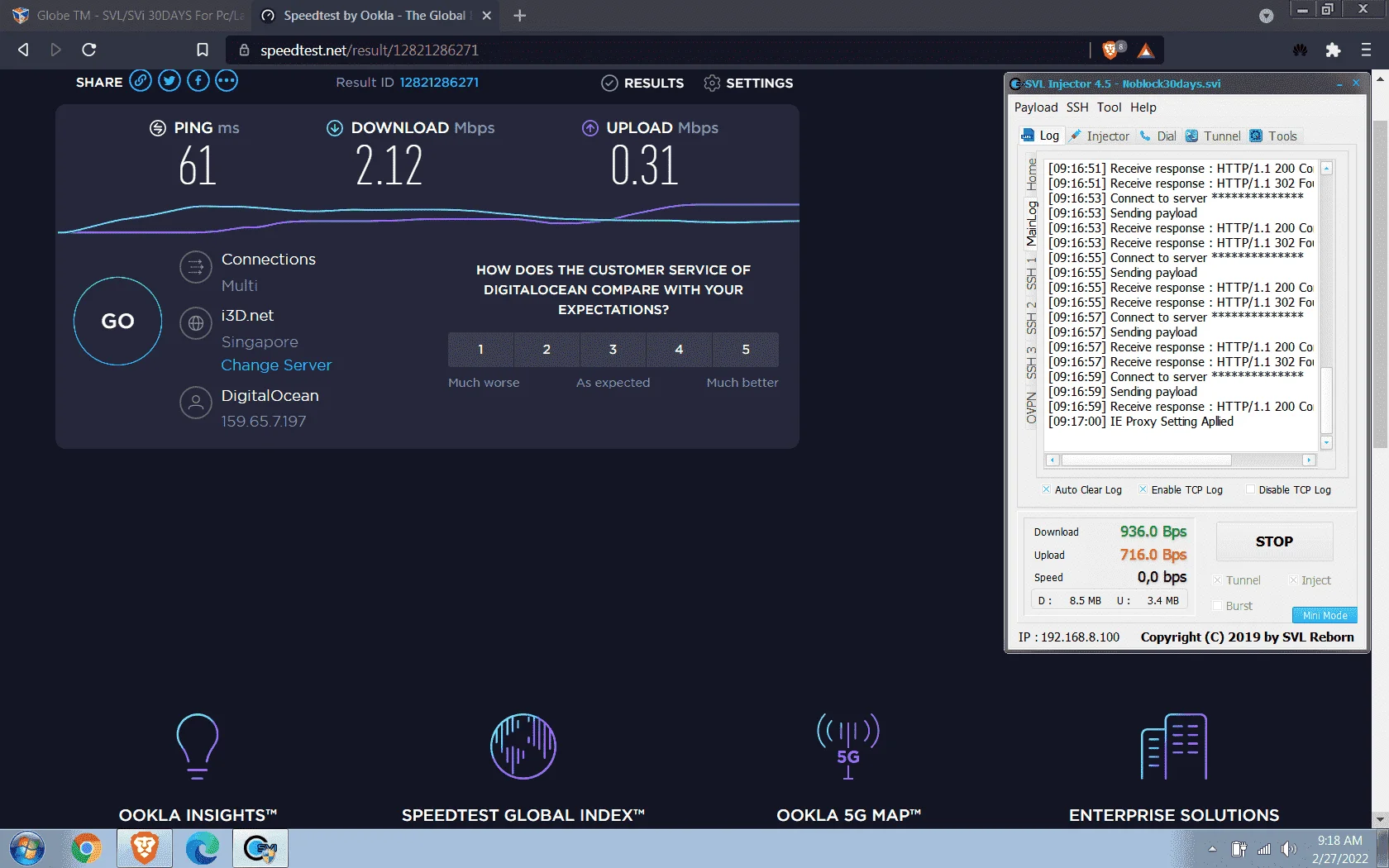Open a new browser tab
1389x868 pixels.
(519, 15)
